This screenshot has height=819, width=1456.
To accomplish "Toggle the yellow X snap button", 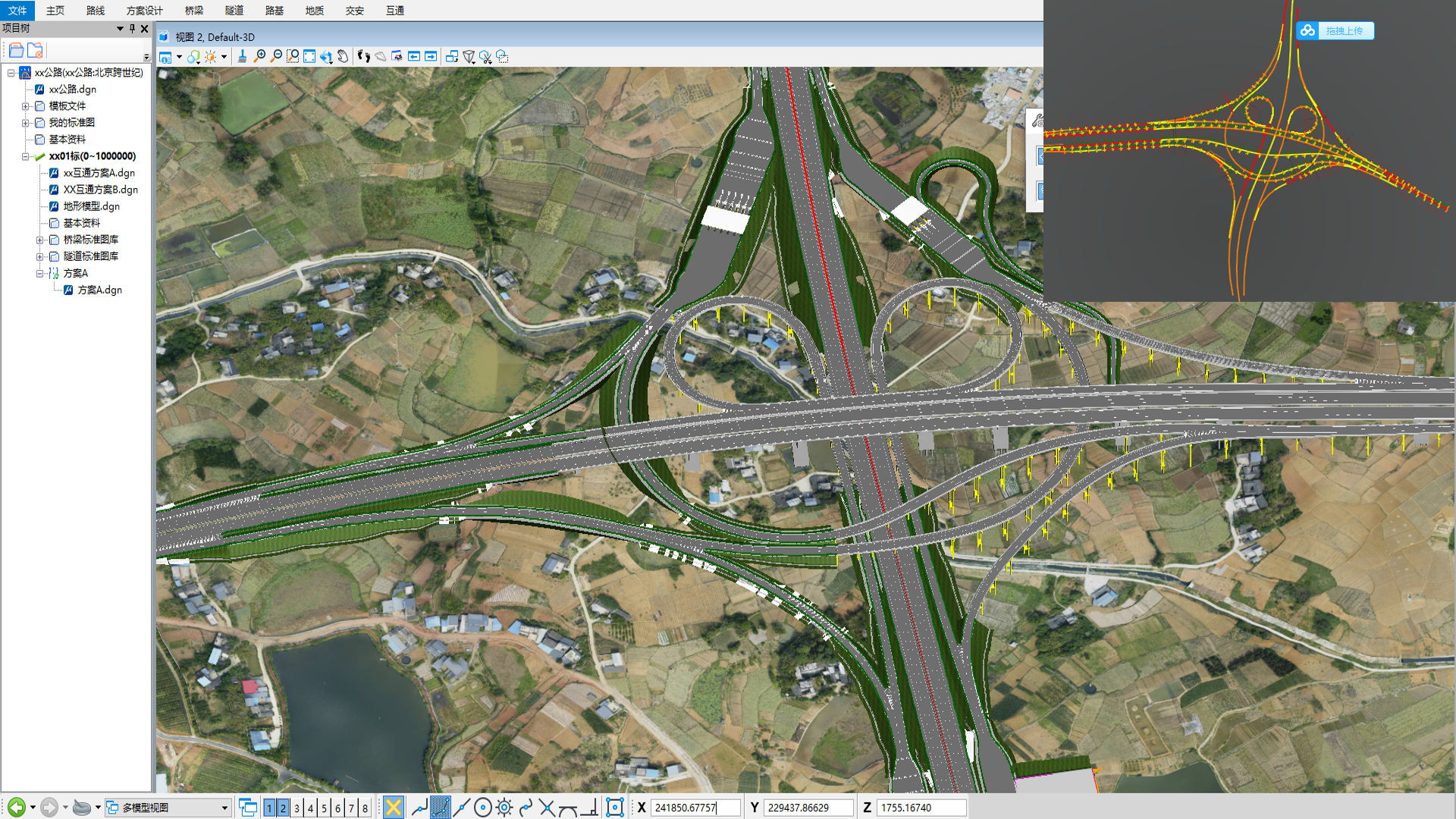I will [393, 808].
